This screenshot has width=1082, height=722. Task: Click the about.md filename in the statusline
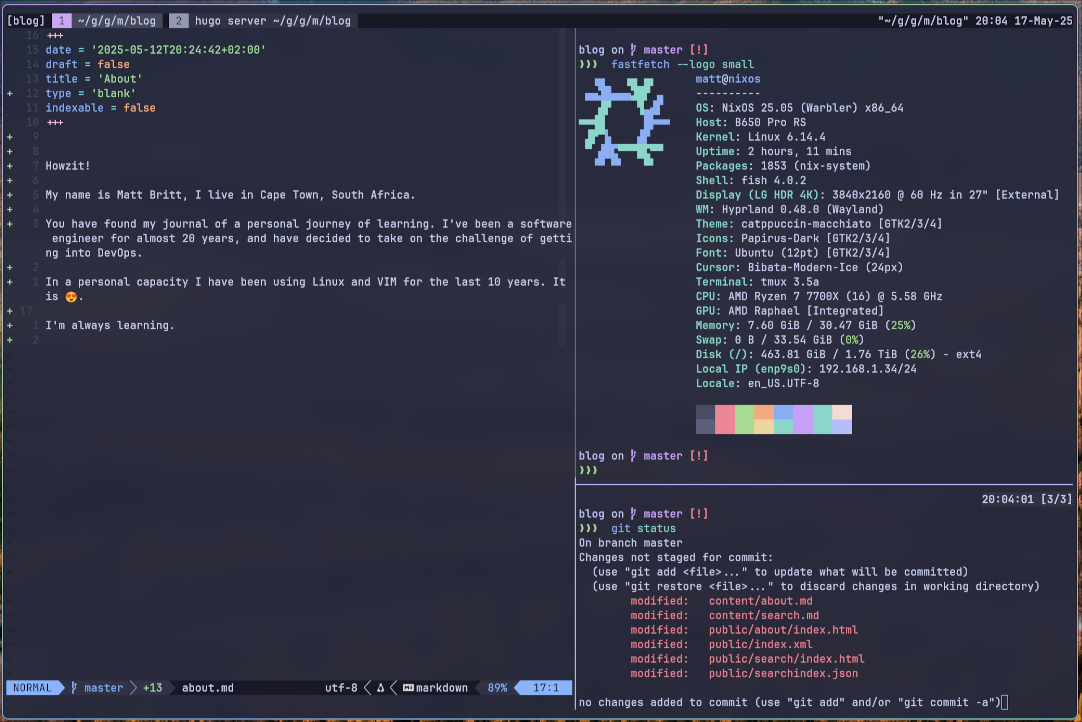(208, 687)
